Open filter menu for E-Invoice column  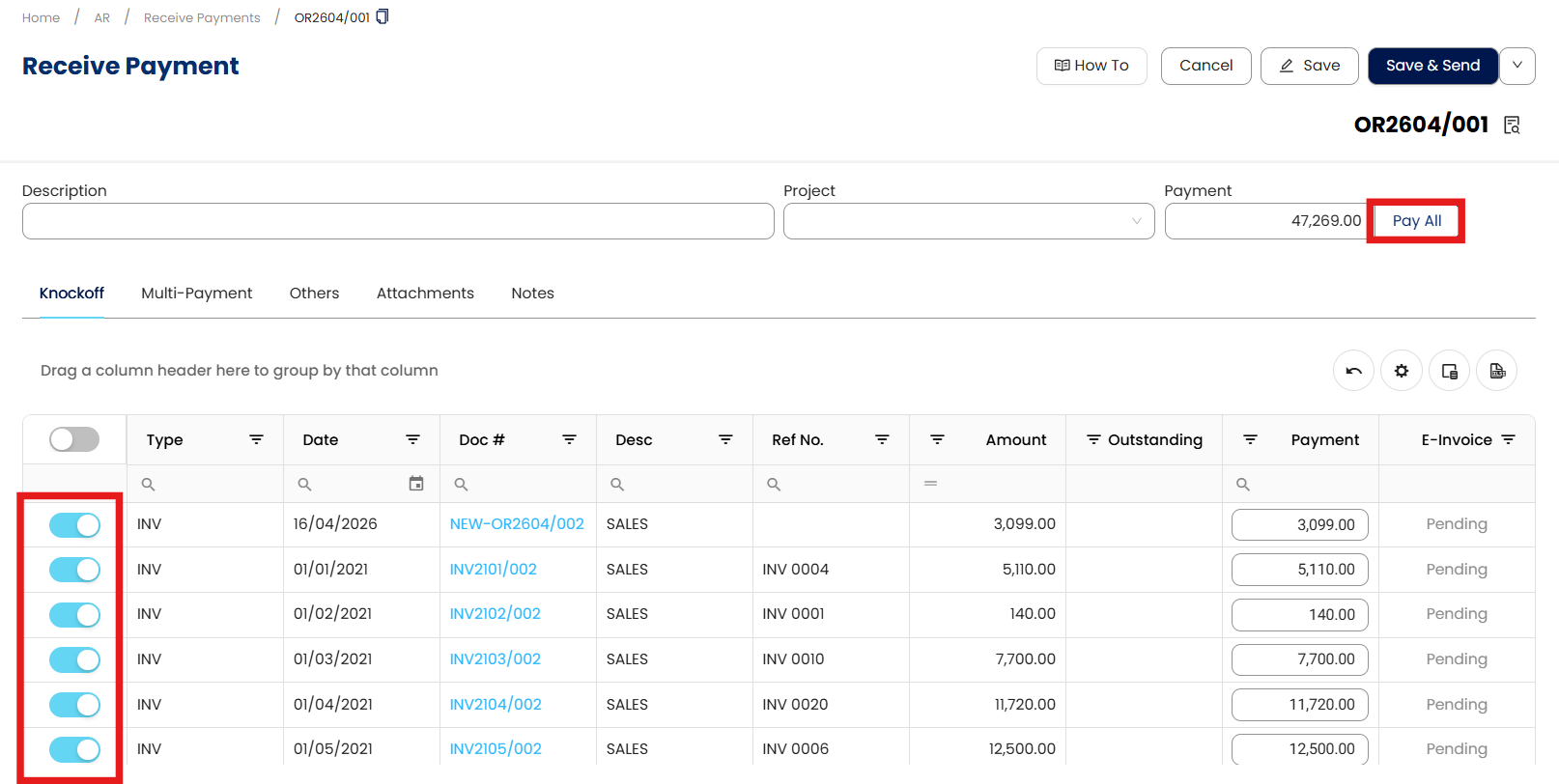point(1509,439)
